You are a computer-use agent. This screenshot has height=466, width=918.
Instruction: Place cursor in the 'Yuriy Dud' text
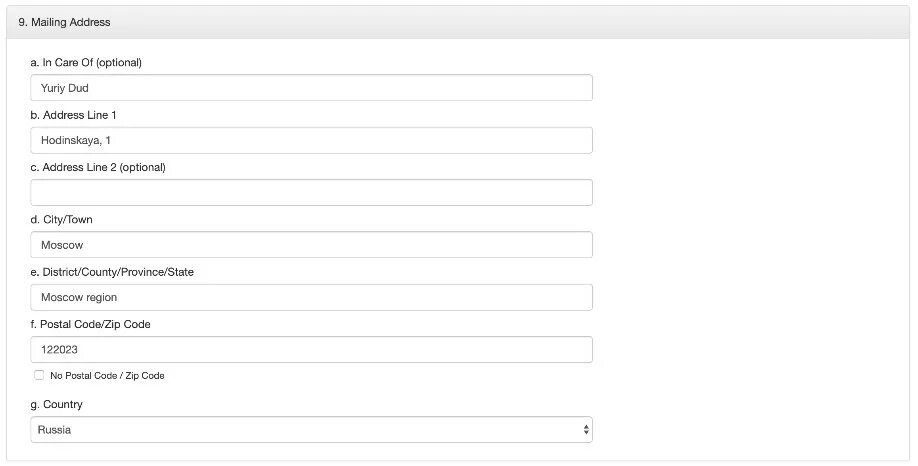click(x=65, y=88)
